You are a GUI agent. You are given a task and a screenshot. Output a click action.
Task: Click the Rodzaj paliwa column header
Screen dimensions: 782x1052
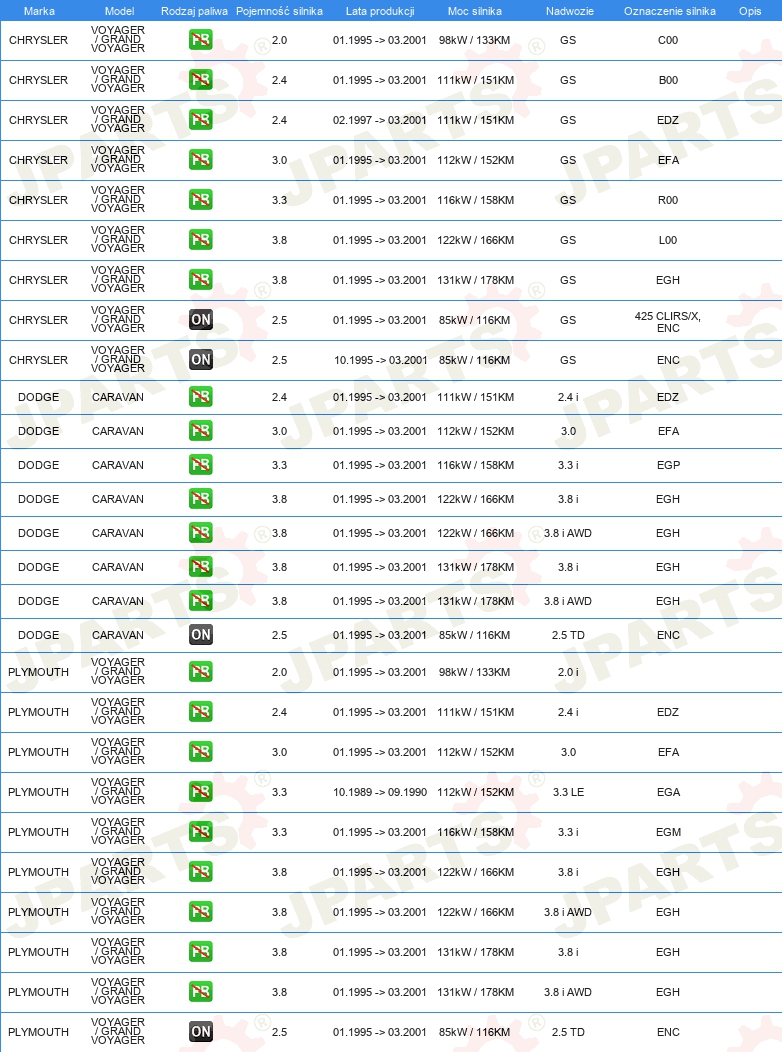[194, 11]
